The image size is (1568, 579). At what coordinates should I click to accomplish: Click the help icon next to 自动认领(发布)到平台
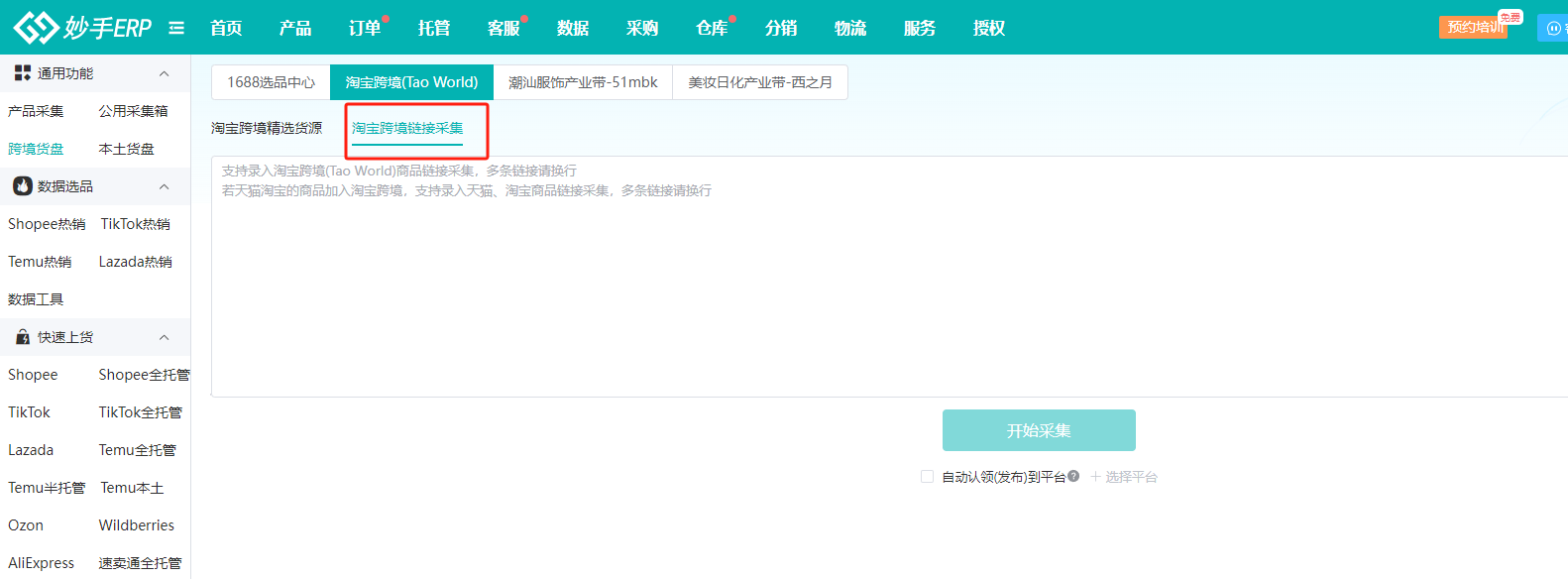1073,477
